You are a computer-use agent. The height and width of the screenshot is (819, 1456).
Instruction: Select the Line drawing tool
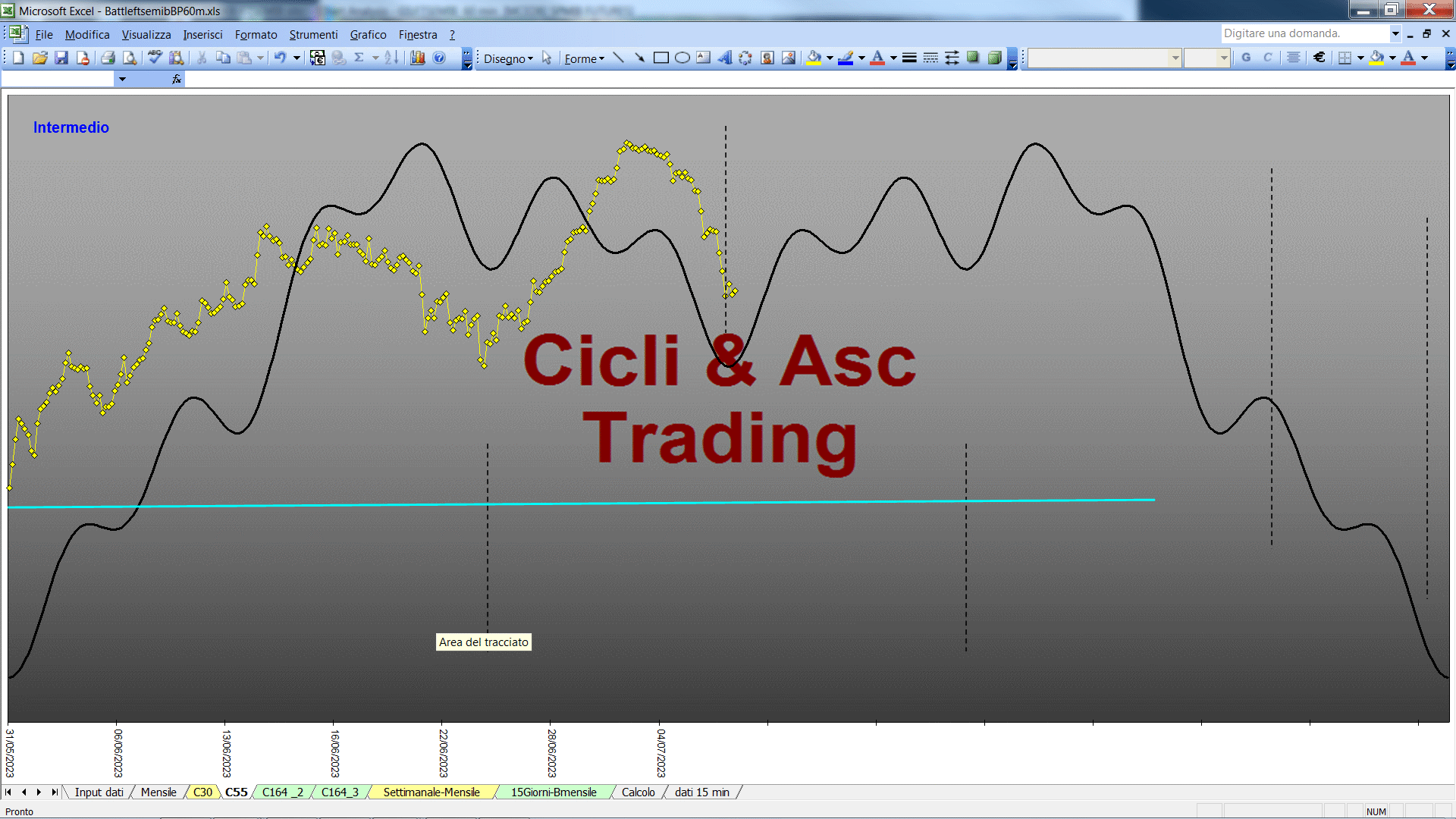pyautogui.click(x=618, y=58)
